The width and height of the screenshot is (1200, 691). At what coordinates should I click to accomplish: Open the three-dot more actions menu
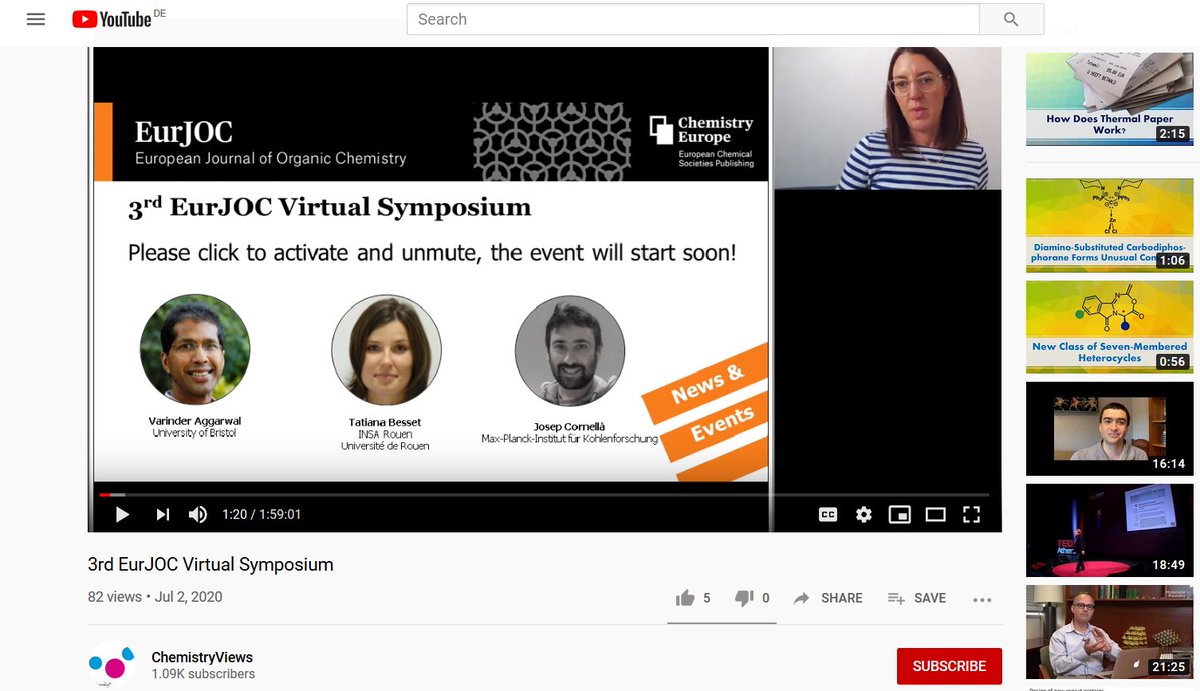pos(982,599)
